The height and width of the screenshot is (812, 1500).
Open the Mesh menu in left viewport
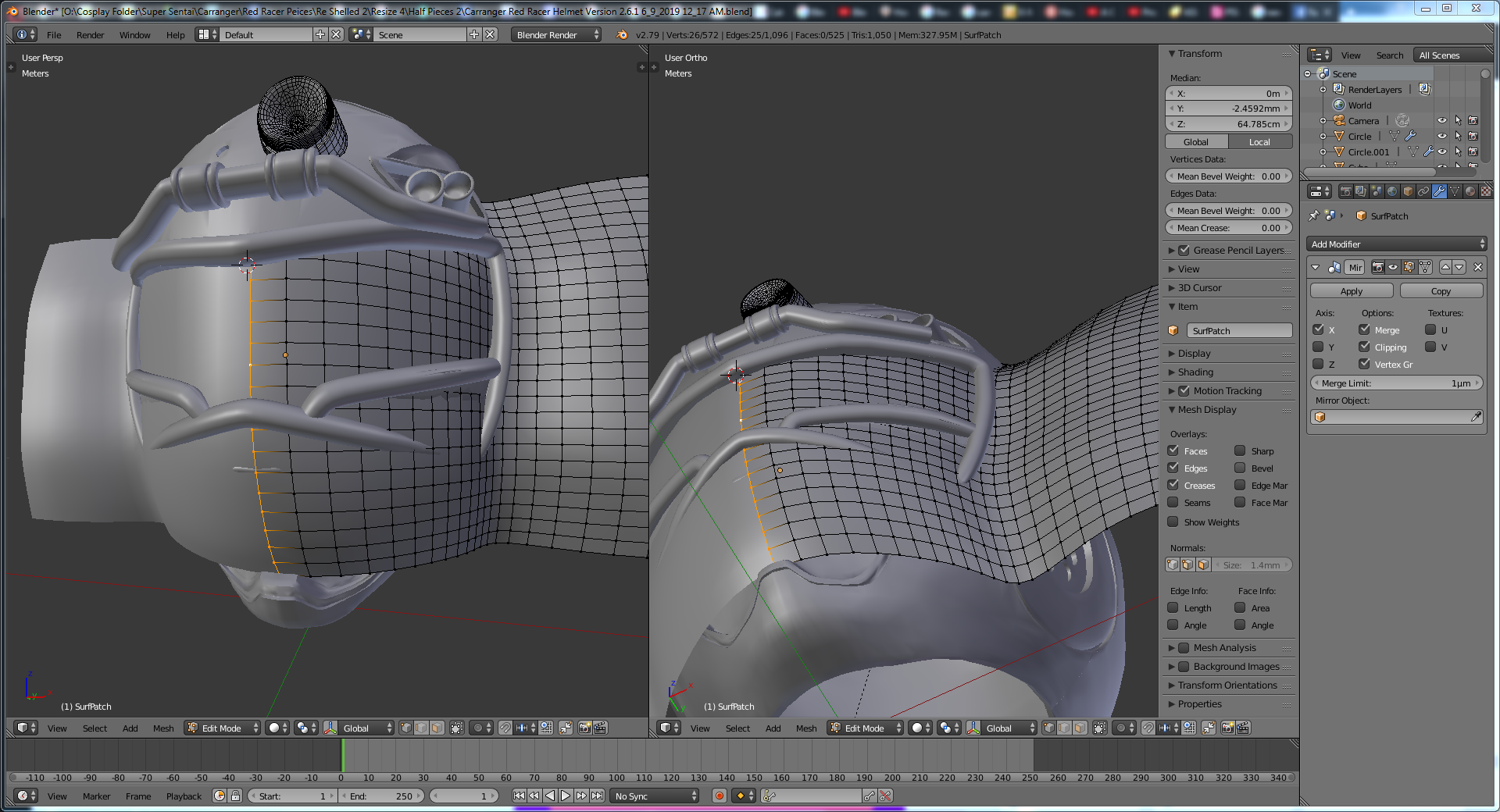point(163,728)
